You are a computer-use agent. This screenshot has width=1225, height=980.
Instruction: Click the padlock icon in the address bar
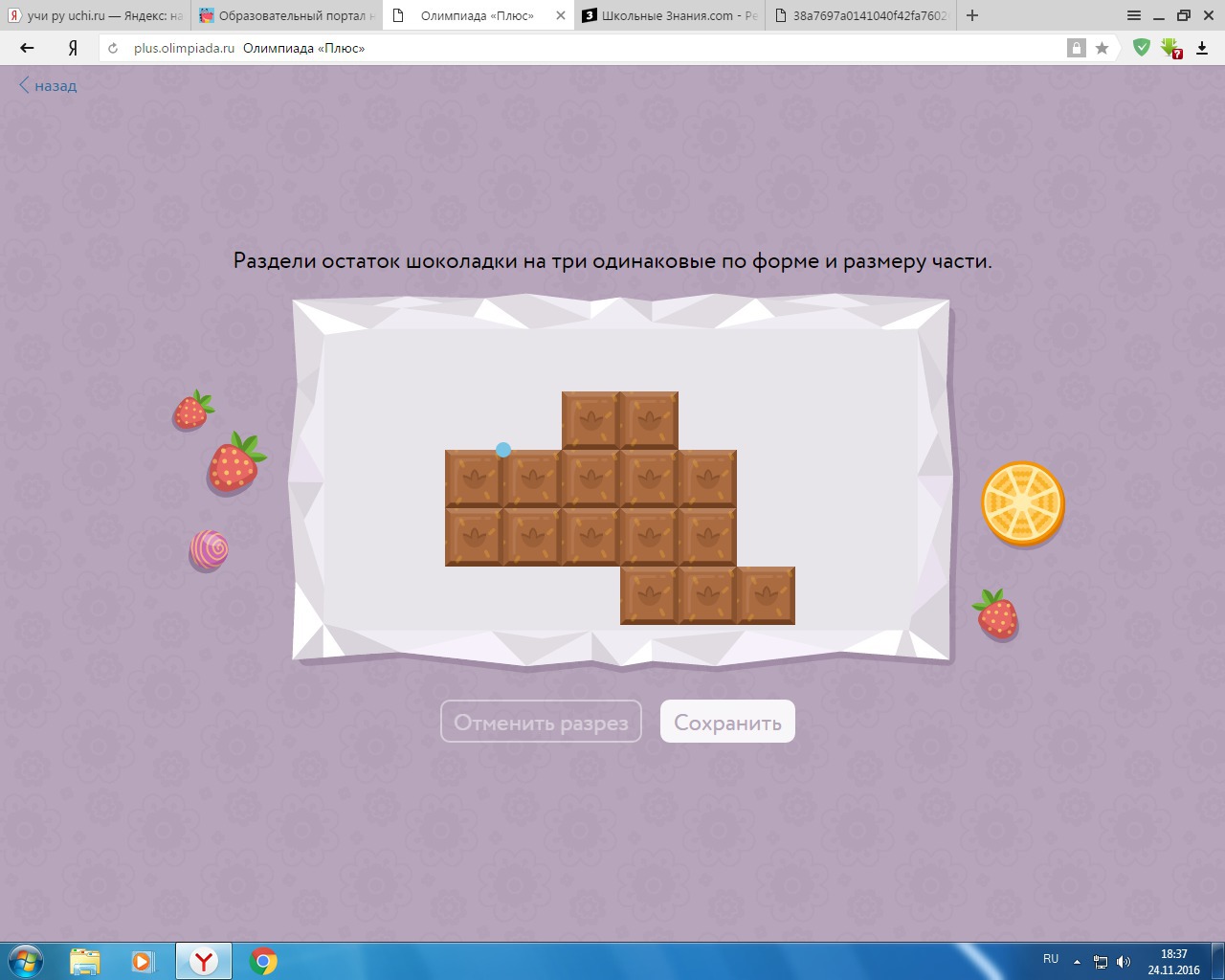pos(1077,48)
